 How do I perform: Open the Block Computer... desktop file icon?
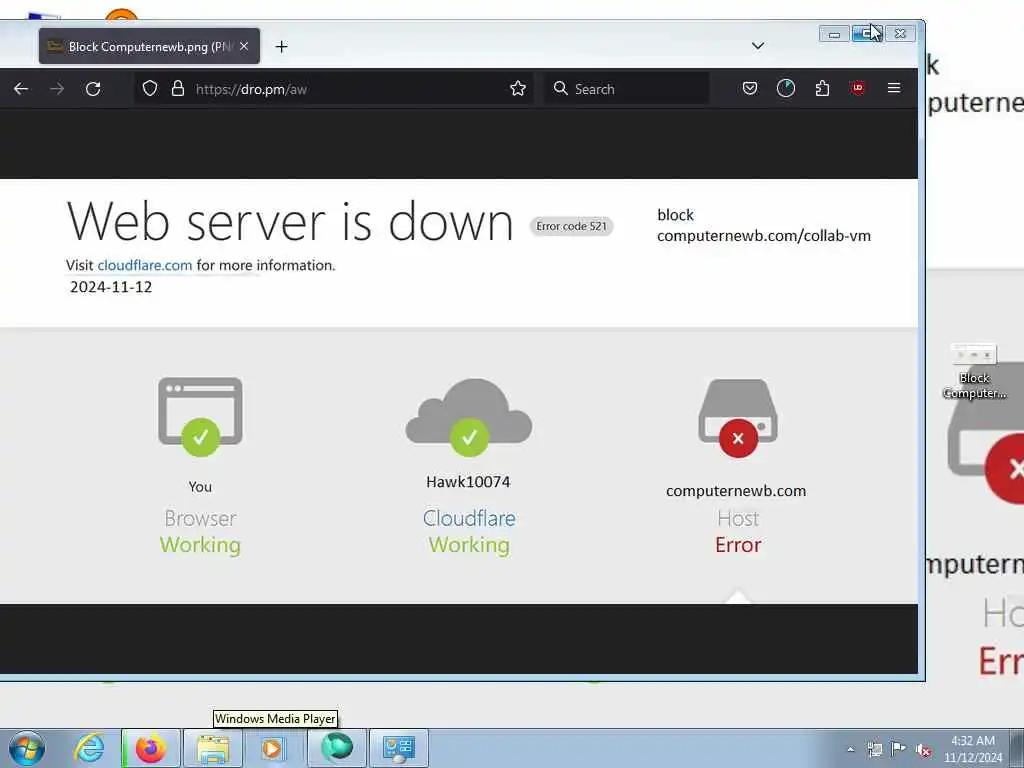[974, 371]
